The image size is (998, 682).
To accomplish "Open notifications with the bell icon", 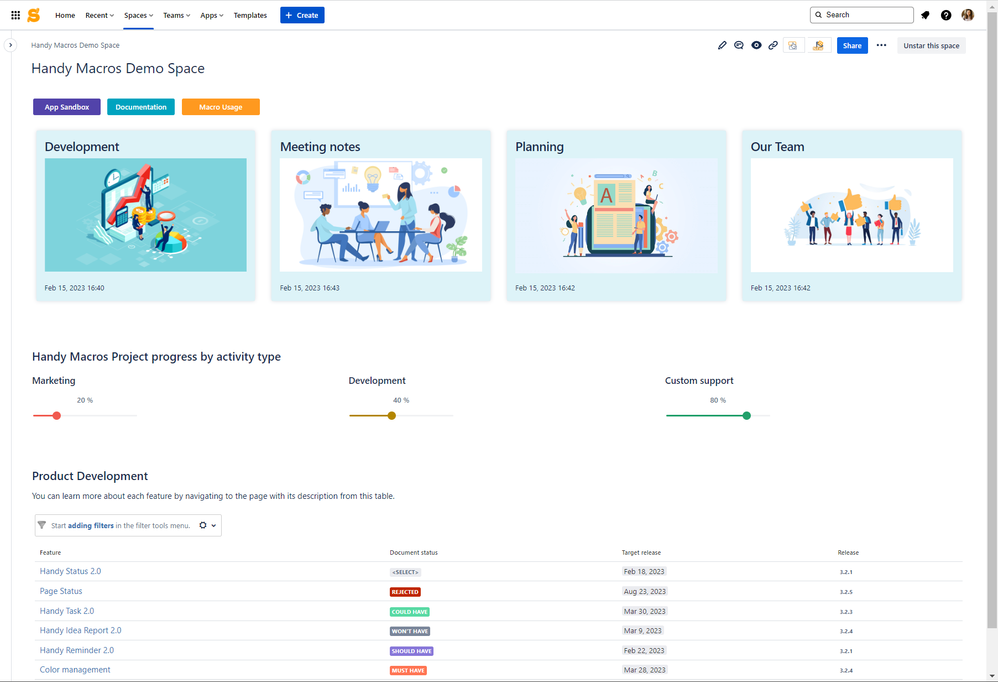I will pos(925,15).
